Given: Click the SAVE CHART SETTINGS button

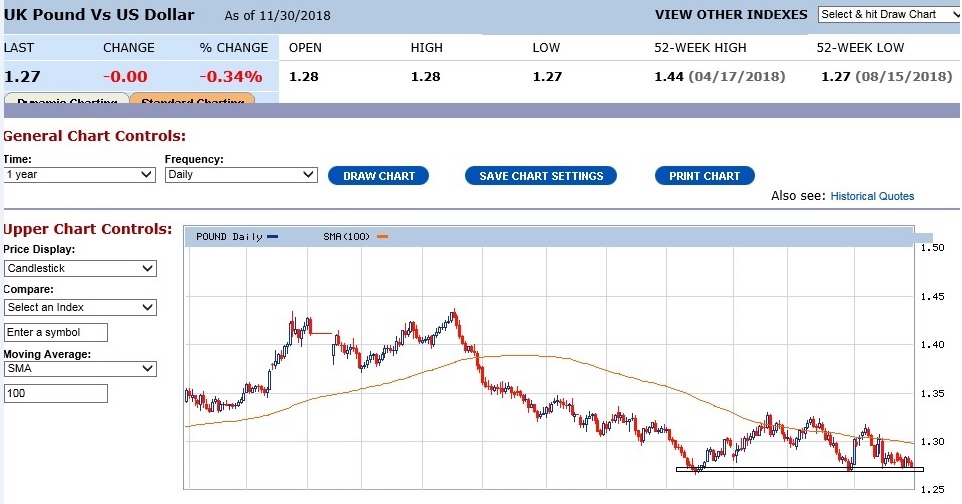Looking at the screenshot, I should tap(541, 176).
